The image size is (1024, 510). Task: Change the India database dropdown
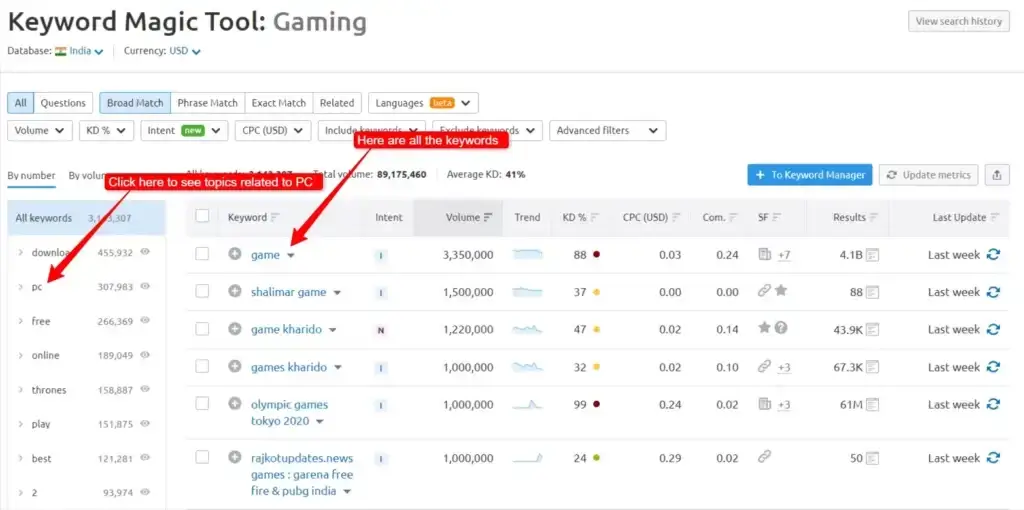(x=80, y=51)
